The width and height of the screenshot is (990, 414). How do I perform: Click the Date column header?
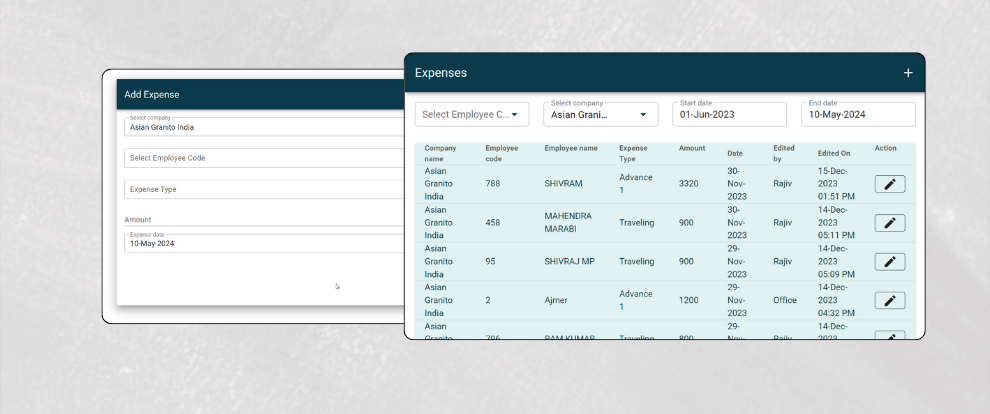click(735, 153)
